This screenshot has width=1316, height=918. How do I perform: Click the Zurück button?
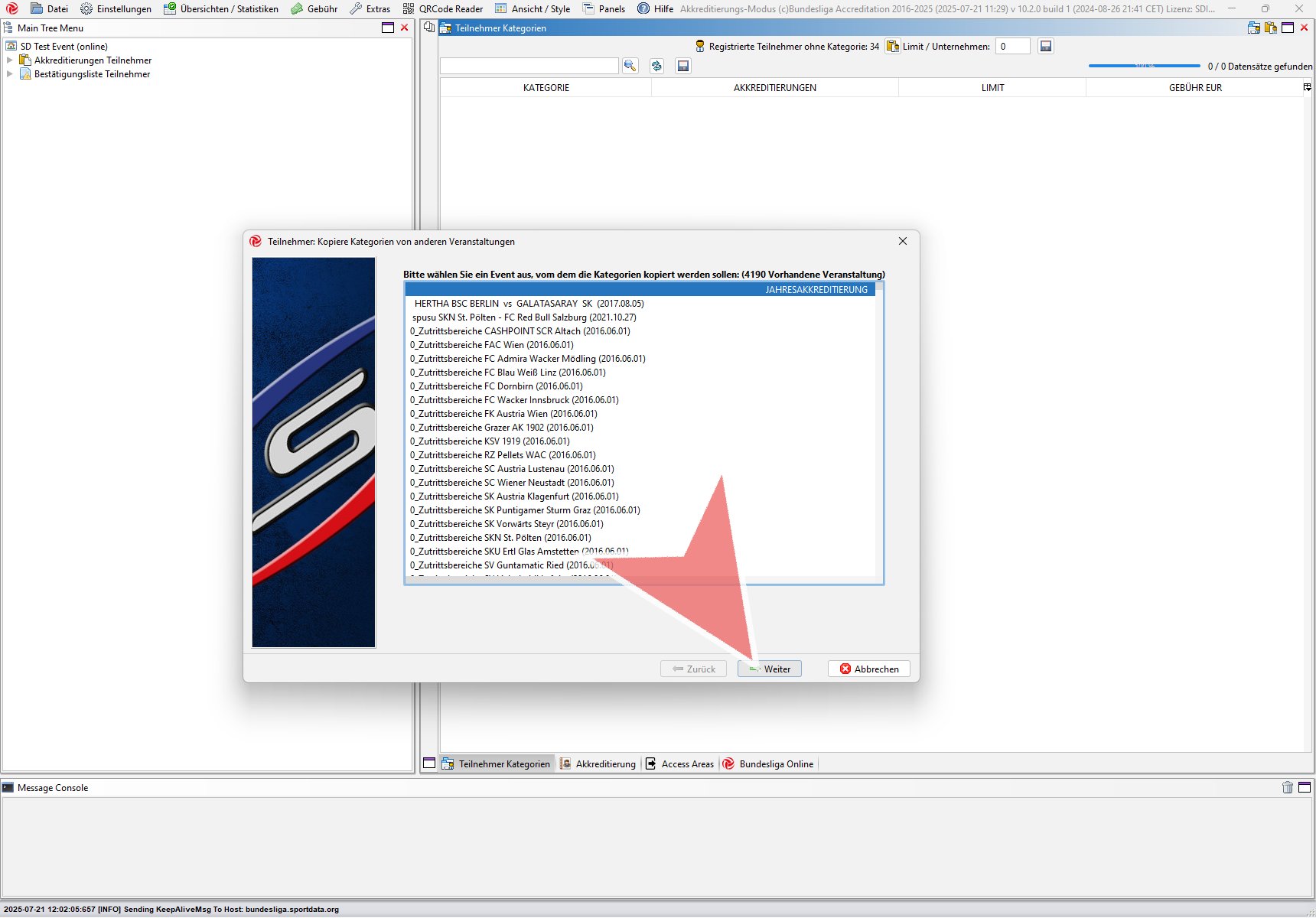coord(693,669)
